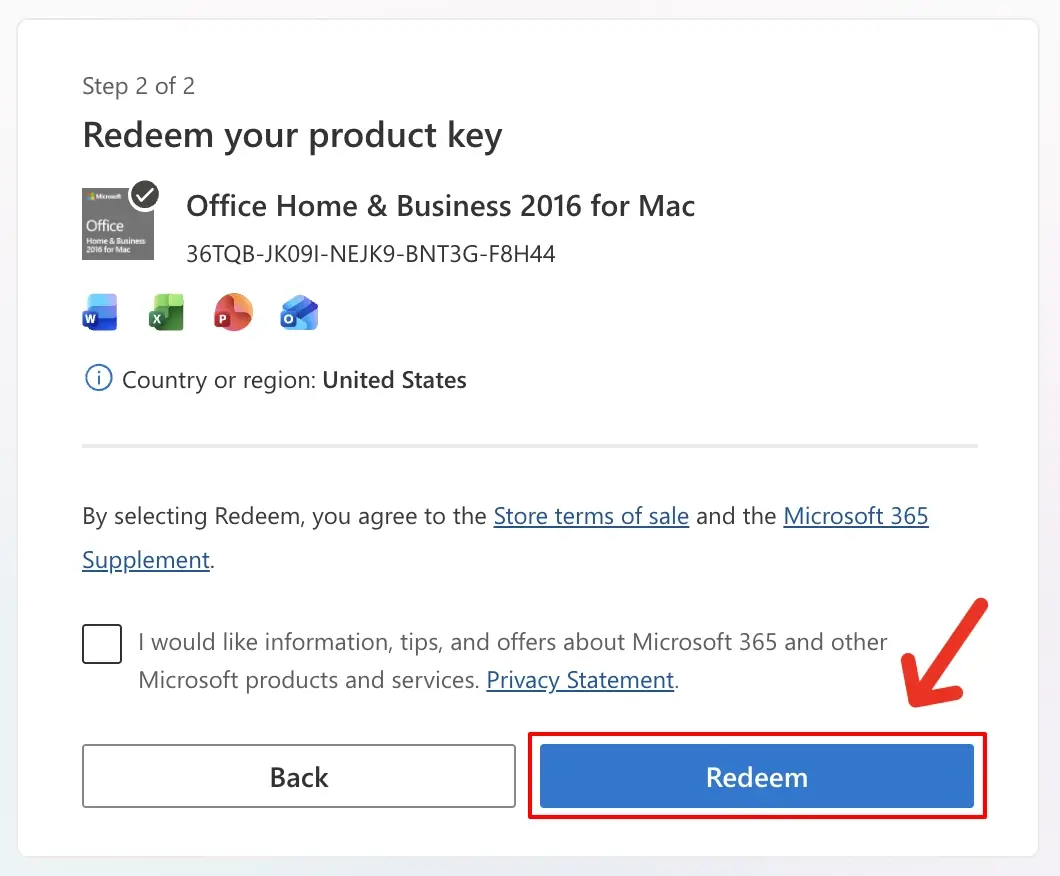Click the 'I would like information' checkbox label
Image resolution: width=1060 pixels, height=876 pixels.
(512, 642)
